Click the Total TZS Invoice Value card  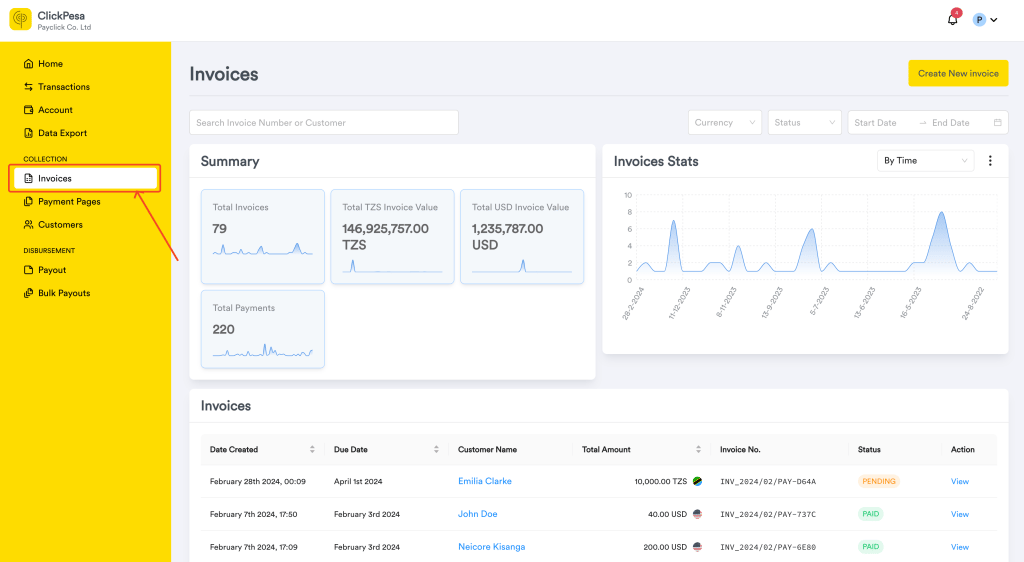392,236
